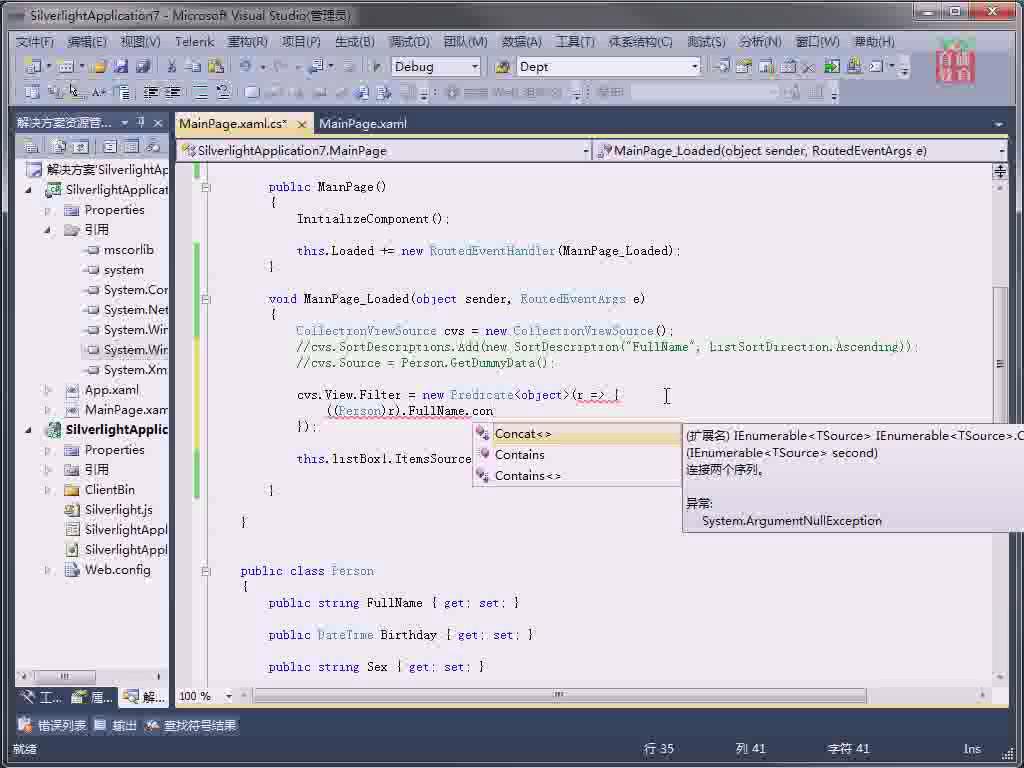Screen dimensions: 1024x768
Task: Click the editor horizontal scrollbar thumb
Action: 559,696
